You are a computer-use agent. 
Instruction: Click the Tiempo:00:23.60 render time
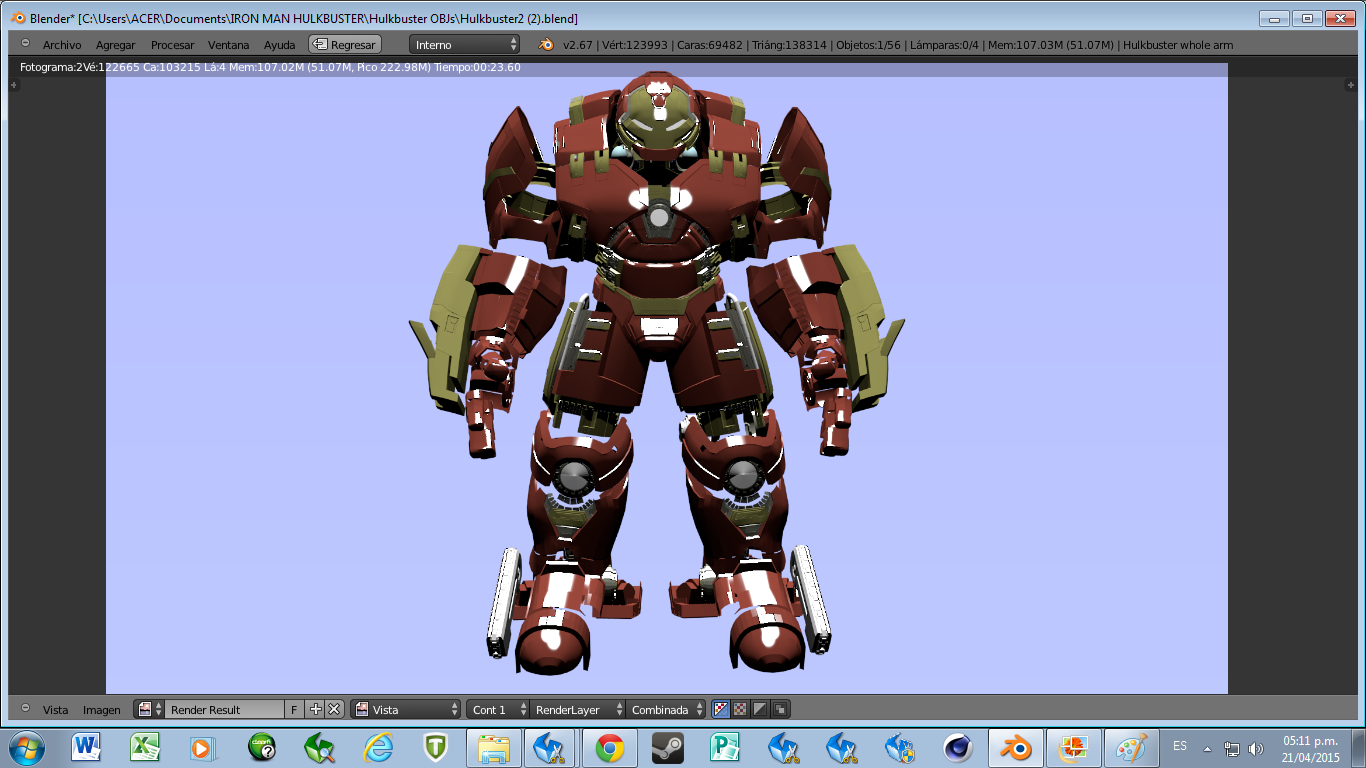[477, 67]
